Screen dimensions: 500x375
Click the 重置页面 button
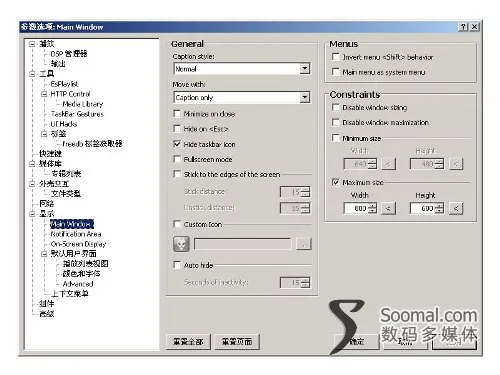(237, 342)
